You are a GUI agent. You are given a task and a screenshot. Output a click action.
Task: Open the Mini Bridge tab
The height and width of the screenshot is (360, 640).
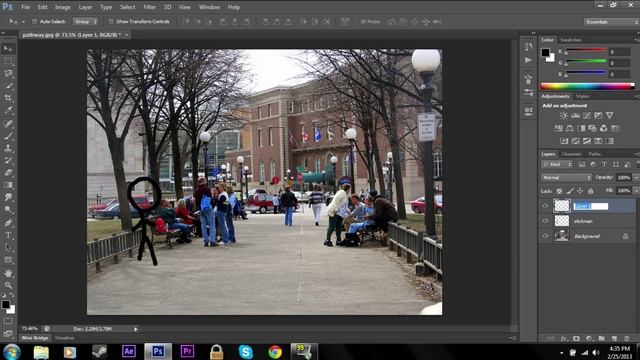35,338
